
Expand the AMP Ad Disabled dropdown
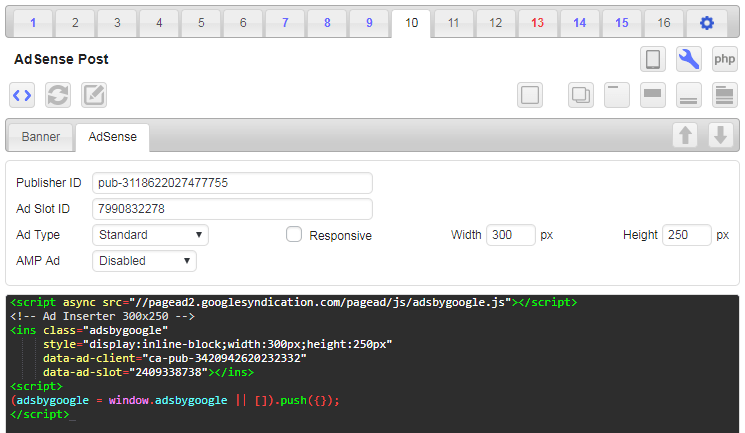pos(144,261)
